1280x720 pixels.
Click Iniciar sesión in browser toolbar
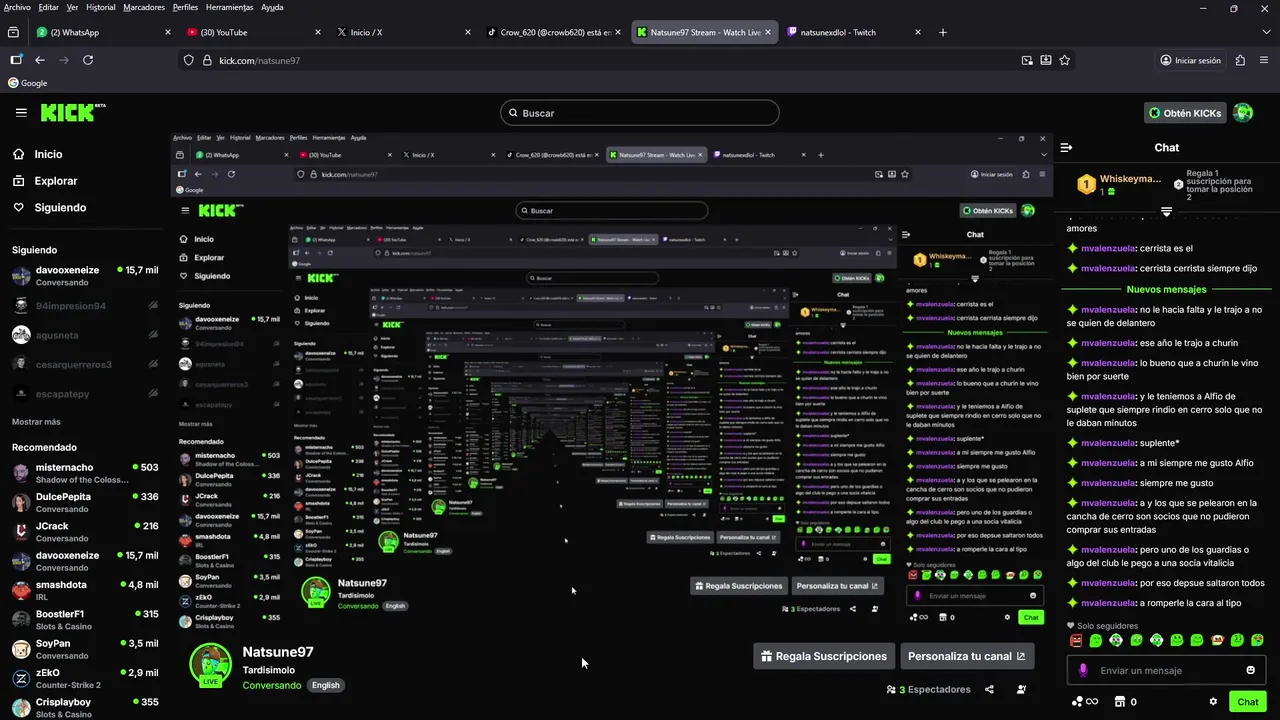point(1190,60)
